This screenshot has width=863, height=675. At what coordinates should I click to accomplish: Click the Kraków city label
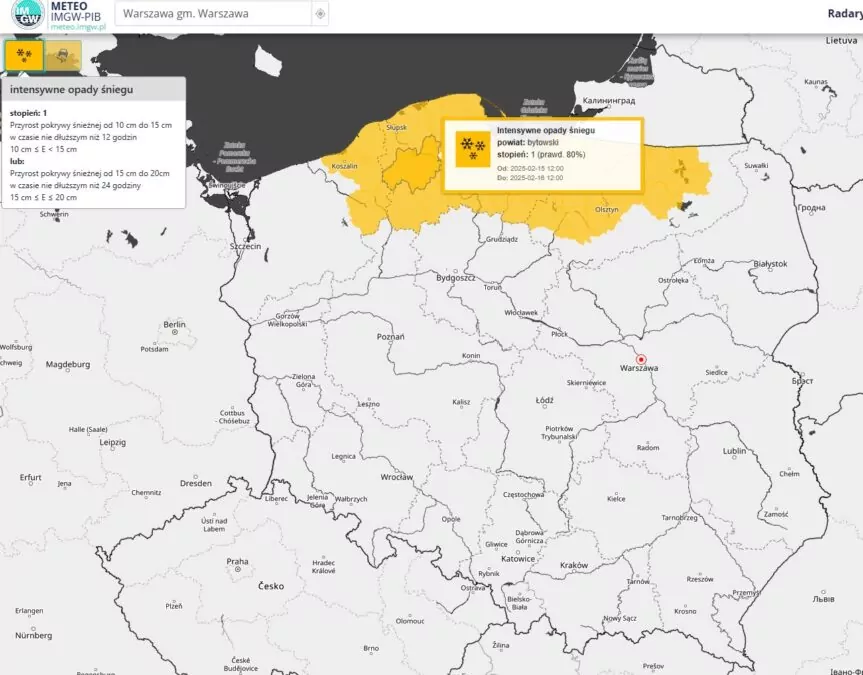(574, 565)
